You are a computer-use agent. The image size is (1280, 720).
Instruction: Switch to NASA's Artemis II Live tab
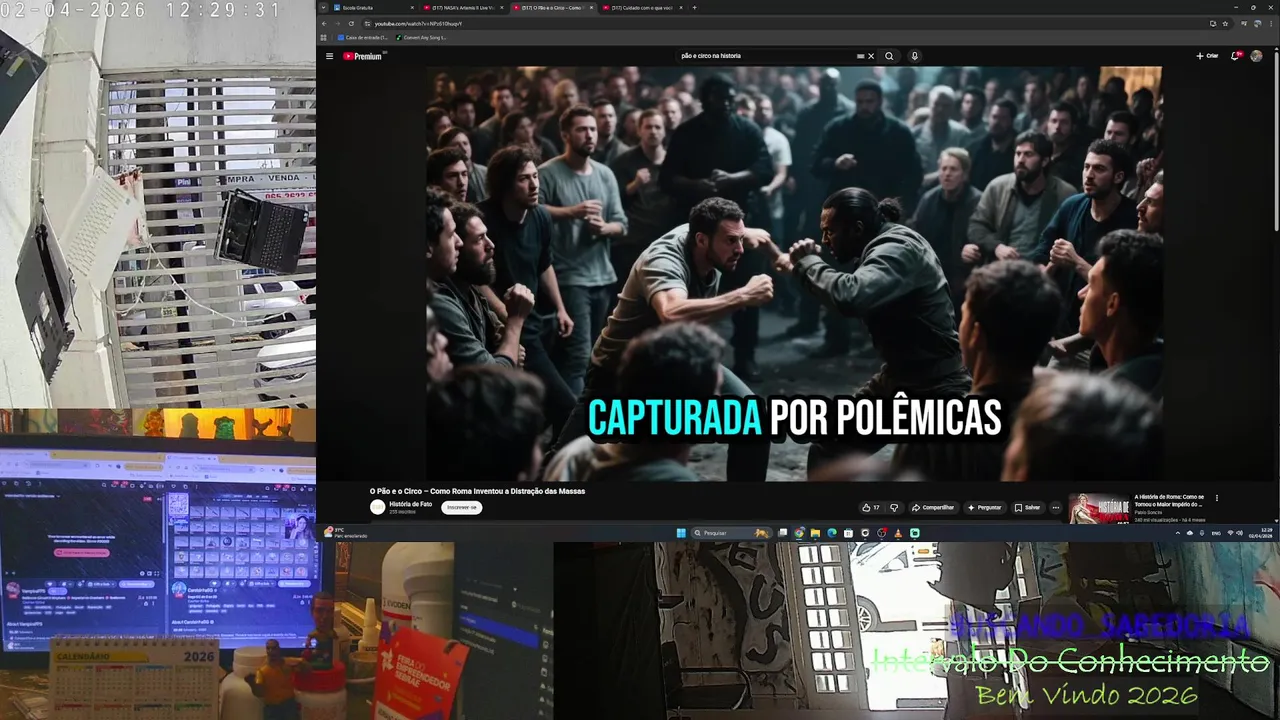[465, 7]
